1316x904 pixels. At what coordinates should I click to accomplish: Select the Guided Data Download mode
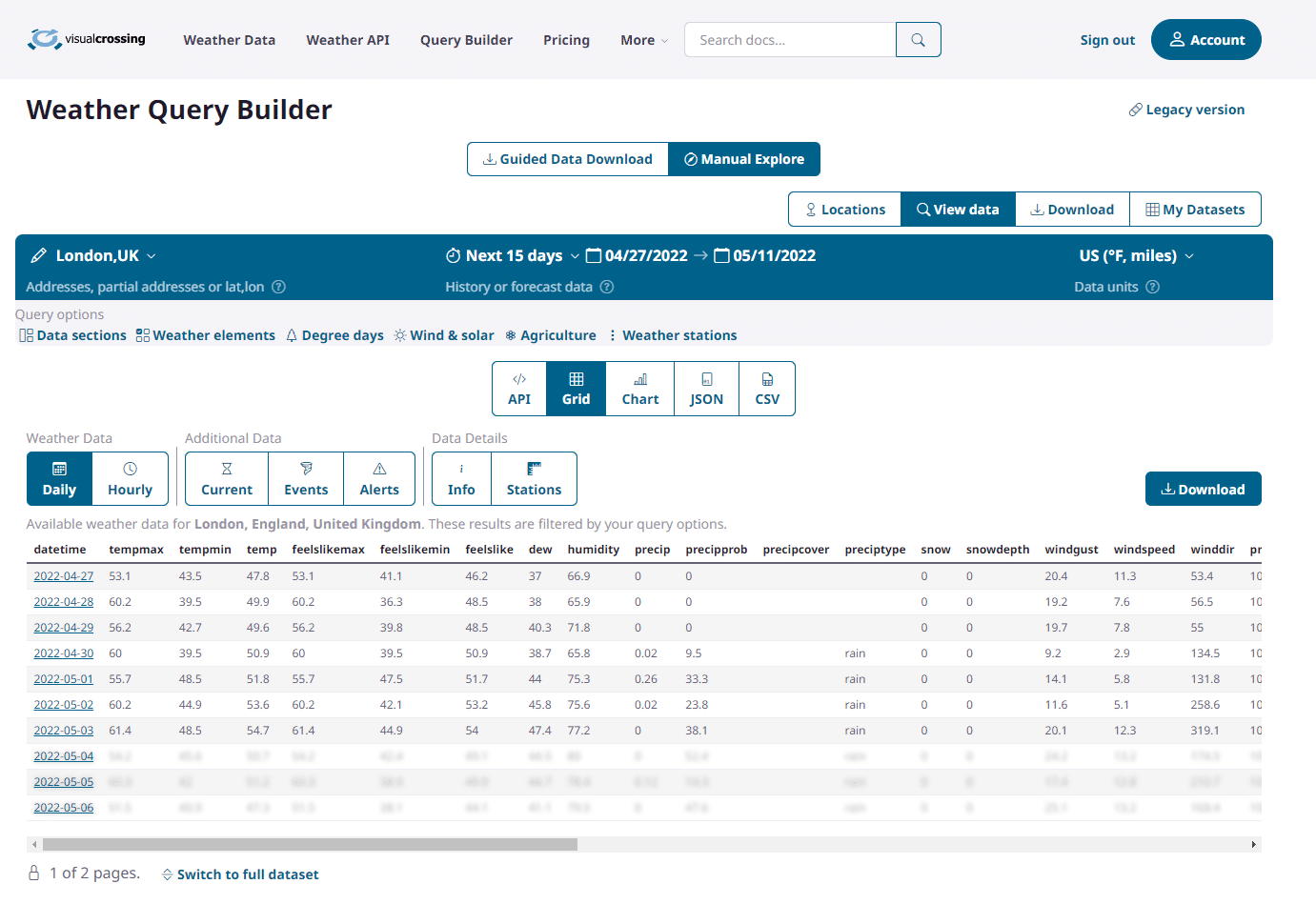click(x=568, y=159)
